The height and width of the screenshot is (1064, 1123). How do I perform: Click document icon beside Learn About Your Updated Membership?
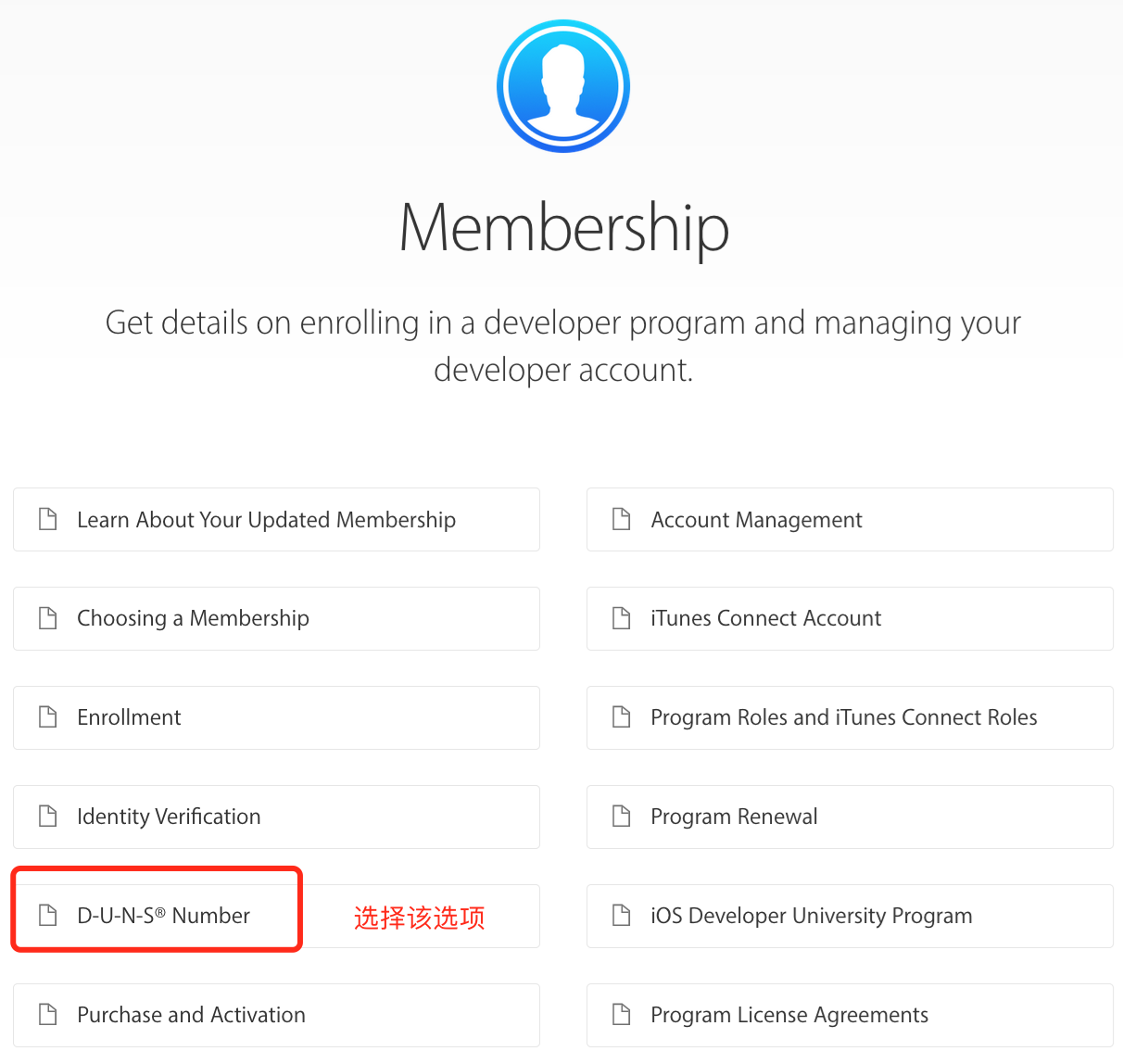click(48, 519)
